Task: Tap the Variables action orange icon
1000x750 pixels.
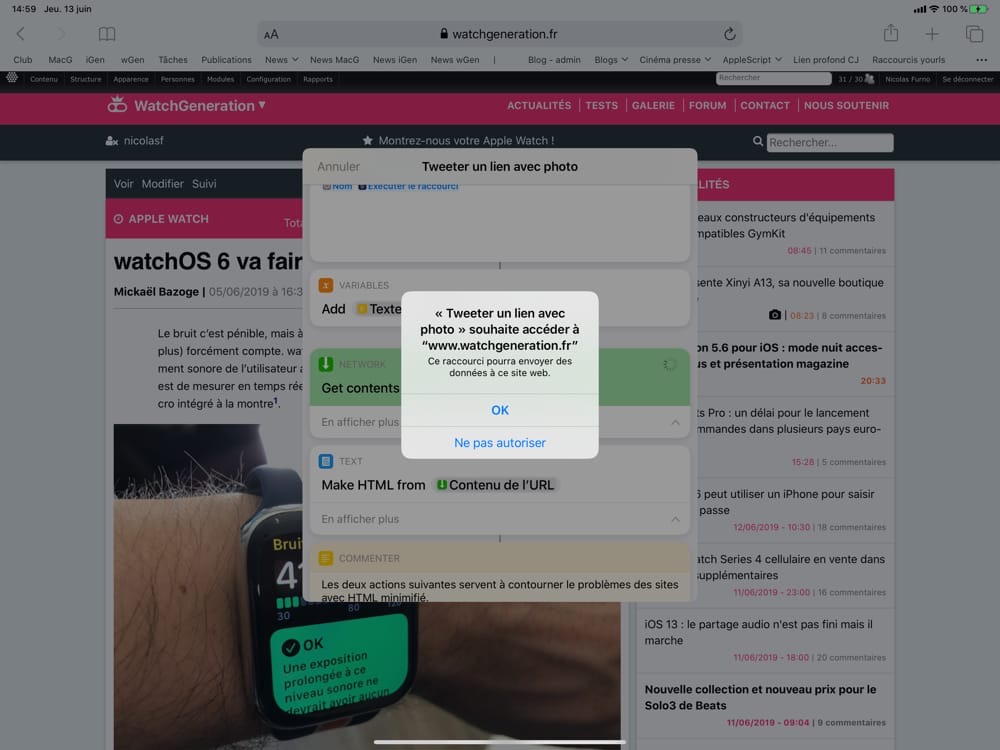Action: [x=326, y=285]
